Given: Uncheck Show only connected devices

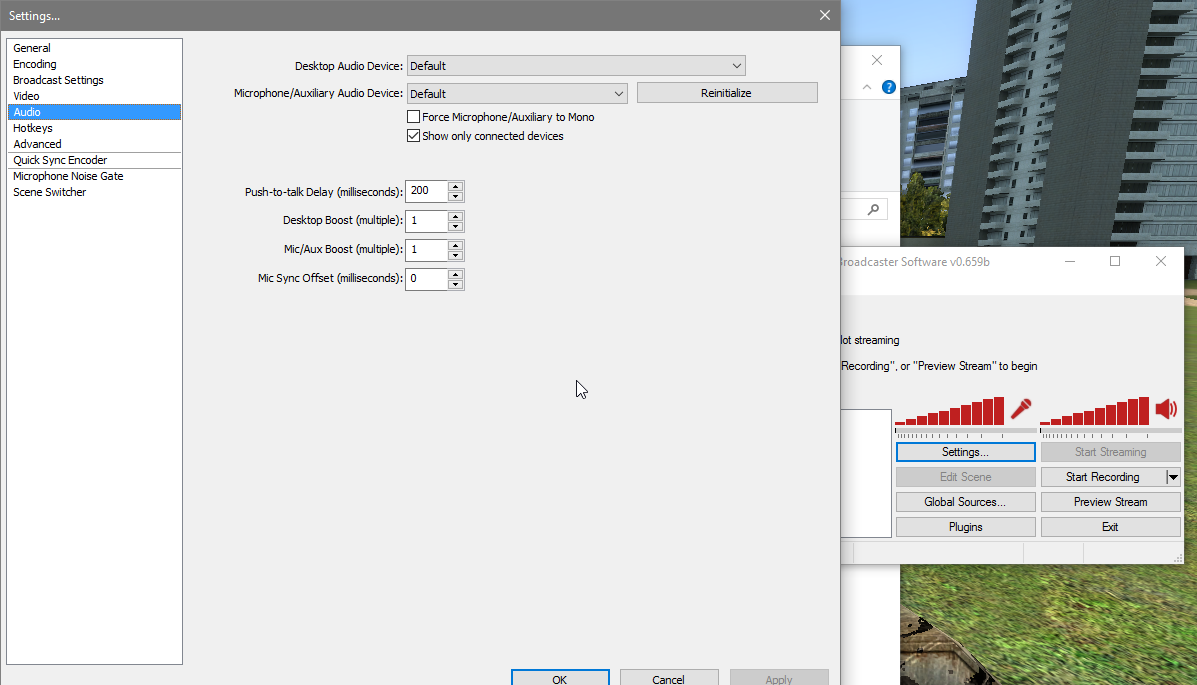Looking at the screenshot, I should tap(413, 135).
